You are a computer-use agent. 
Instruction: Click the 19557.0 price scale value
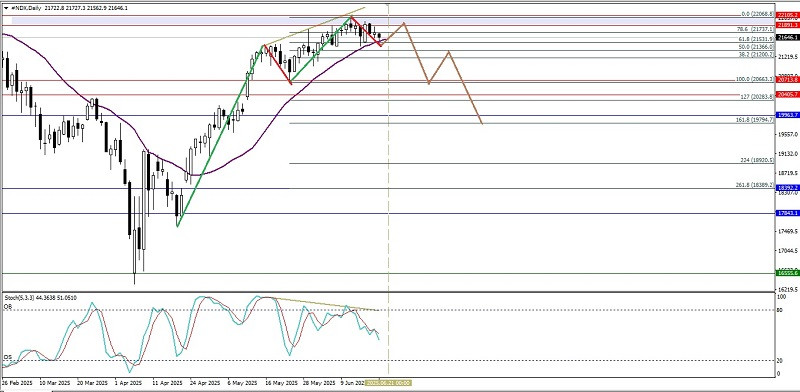pos(787,134)
